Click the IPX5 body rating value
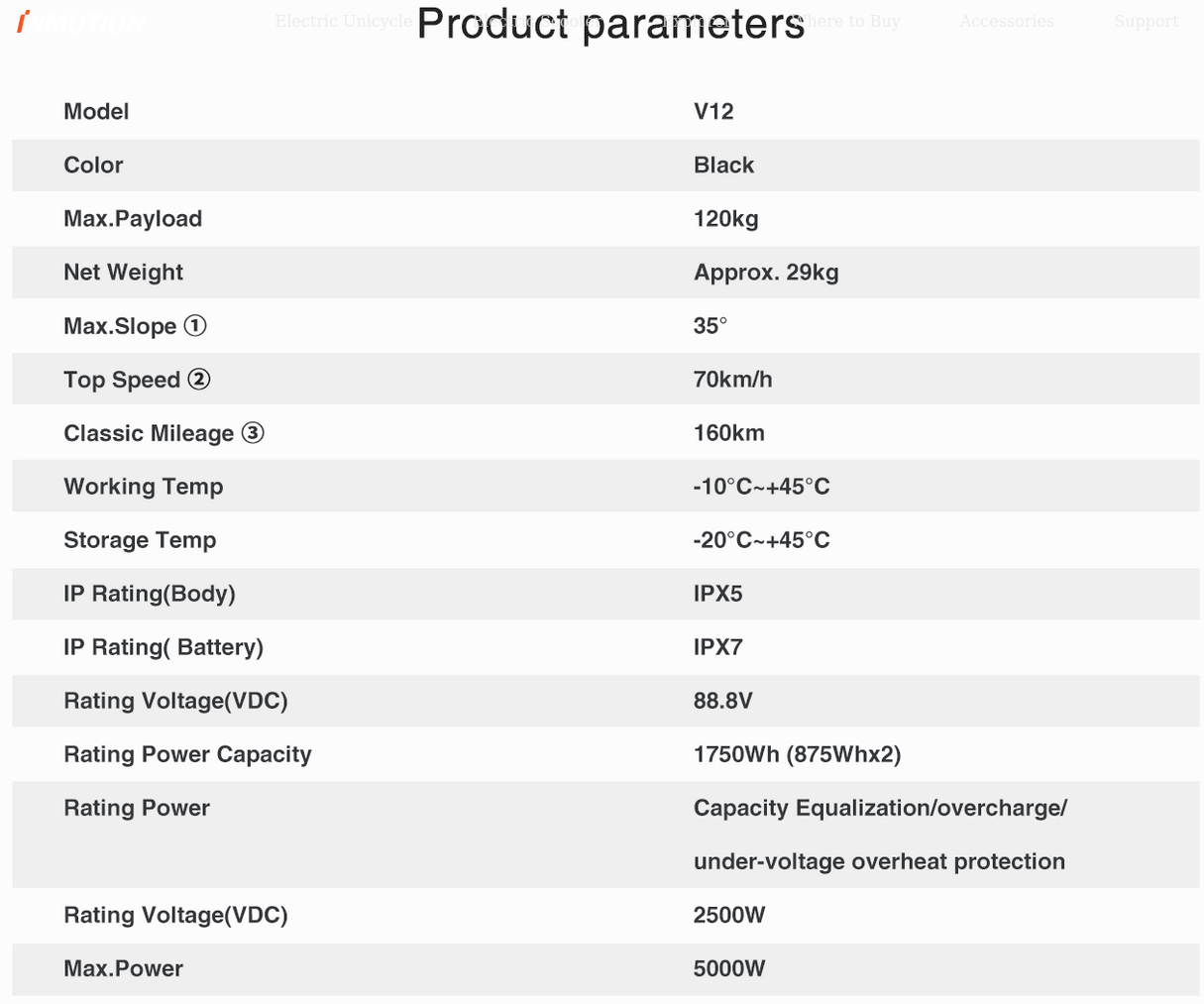 click(x=718, y=593)
